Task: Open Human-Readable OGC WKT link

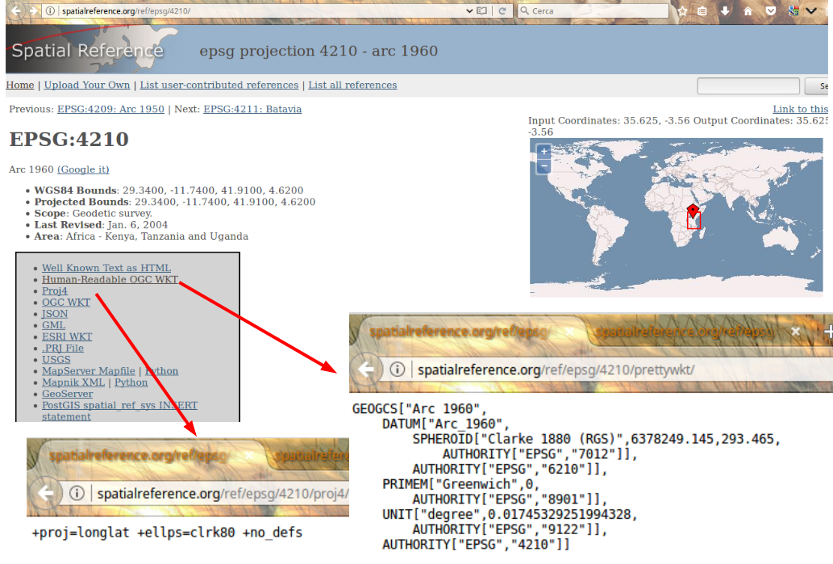Action: coord(110,279)
